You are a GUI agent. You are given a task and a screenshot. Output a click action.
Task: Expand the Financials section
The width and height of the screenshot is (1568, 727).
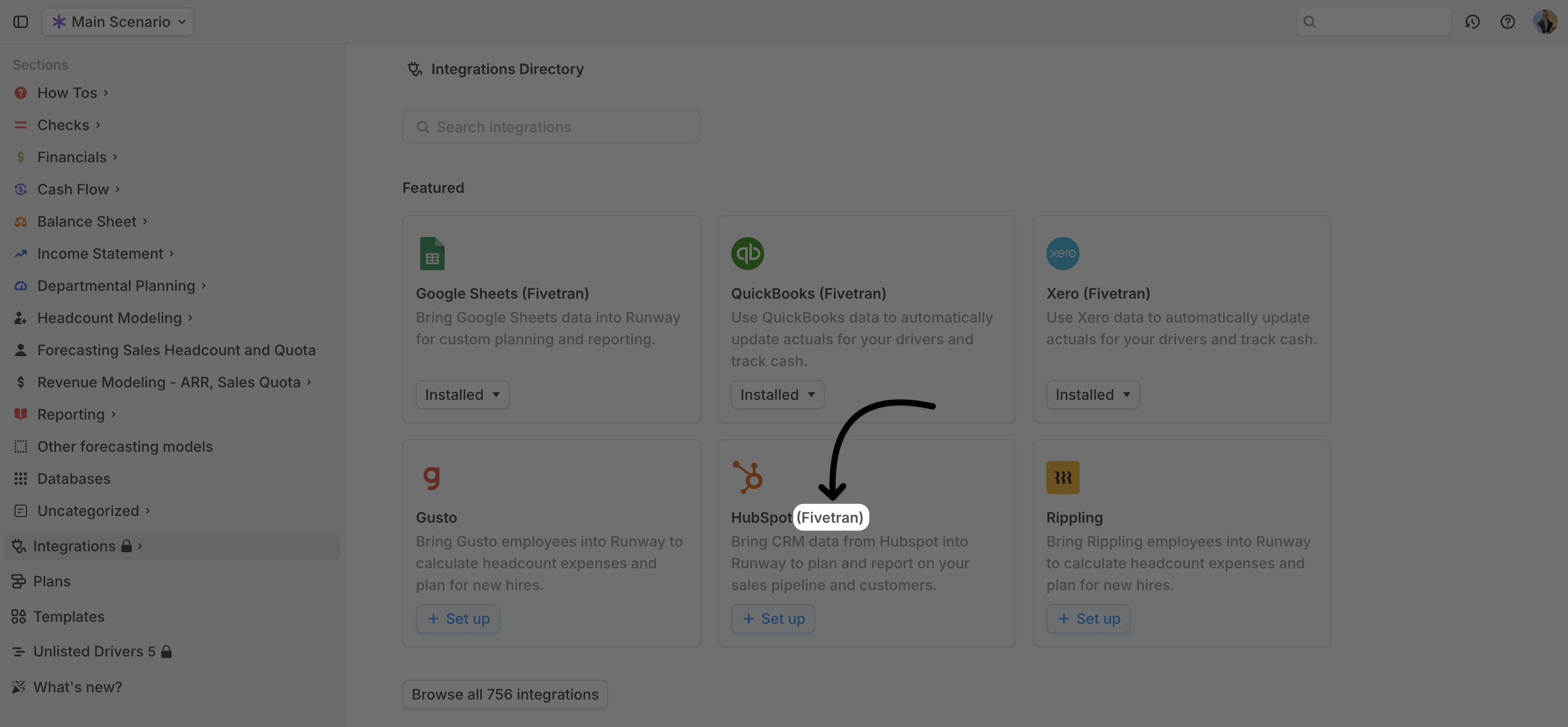tap(72, 157)
